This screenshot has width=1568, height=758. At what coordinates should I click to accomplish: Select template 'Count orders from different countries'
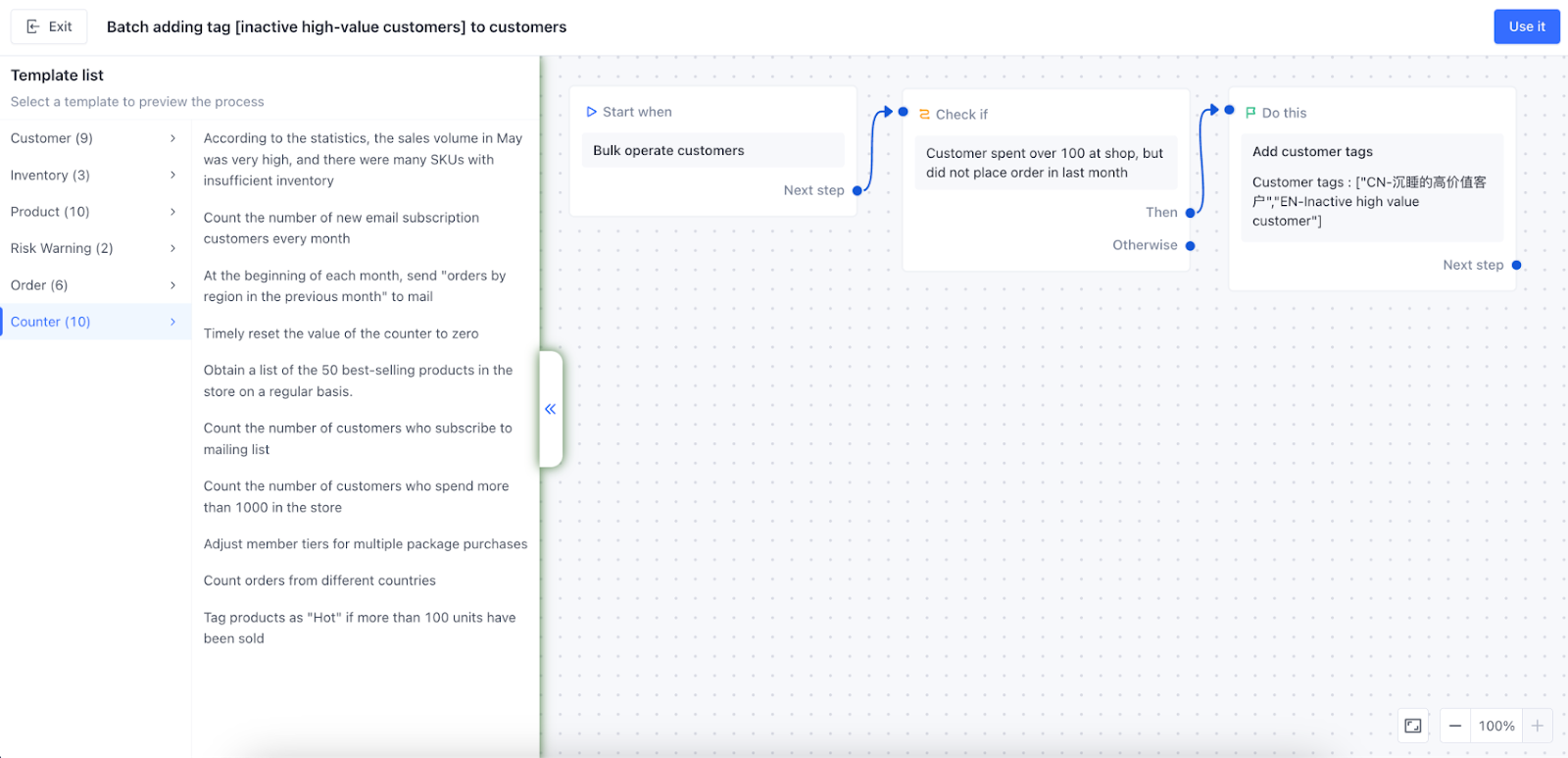pyautogui.click(x=319, y=581)
